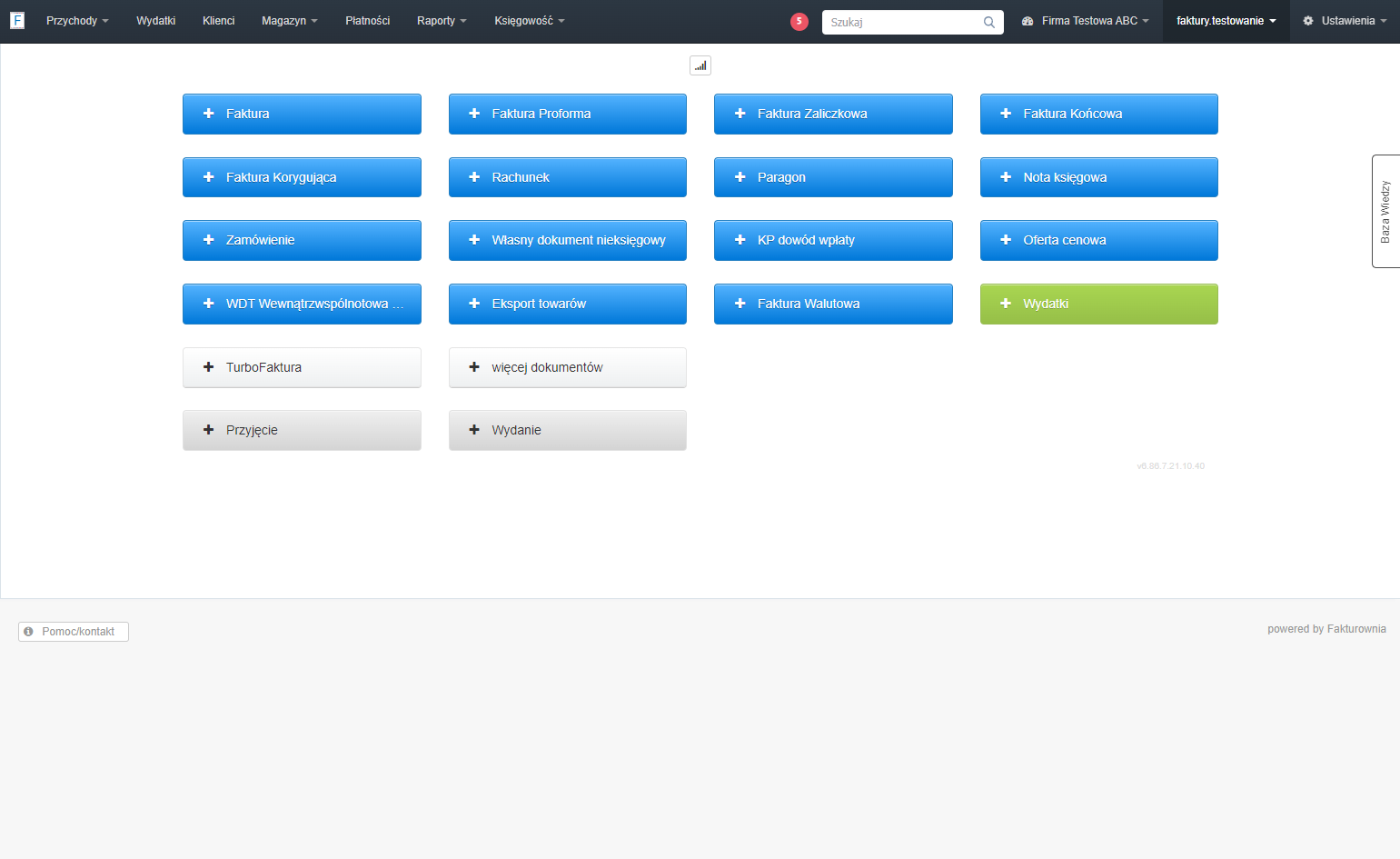Image resolution: width=1400 pixels, height=859 pixels.
Task: Create a new Rachunek document
Action: point(568,177)
